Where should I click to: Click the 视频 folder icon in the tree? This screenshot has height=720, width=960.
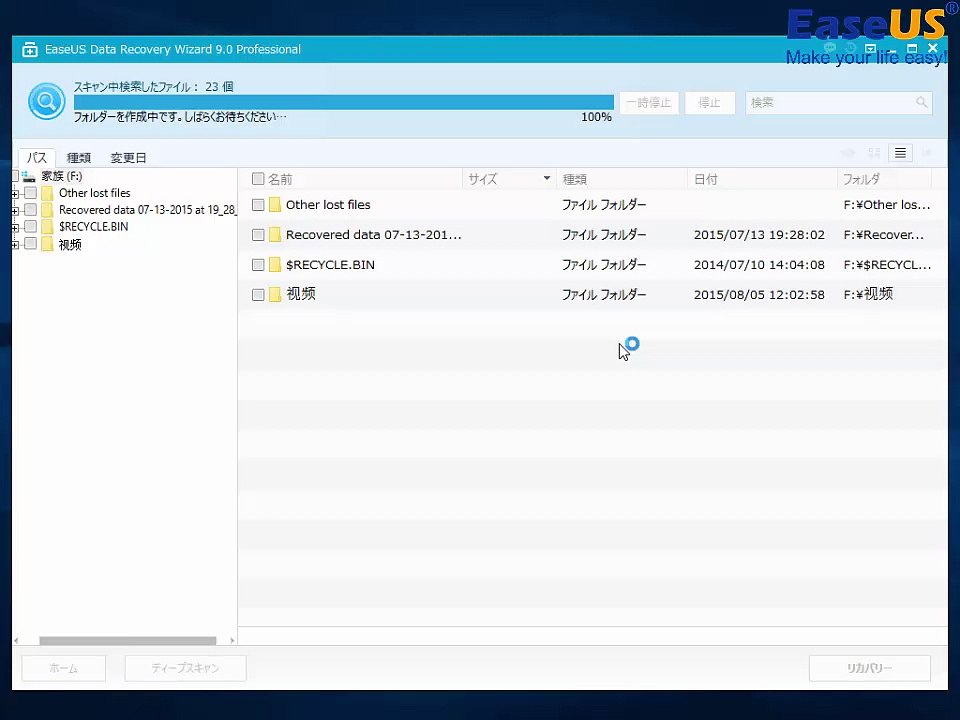[47, 244]
